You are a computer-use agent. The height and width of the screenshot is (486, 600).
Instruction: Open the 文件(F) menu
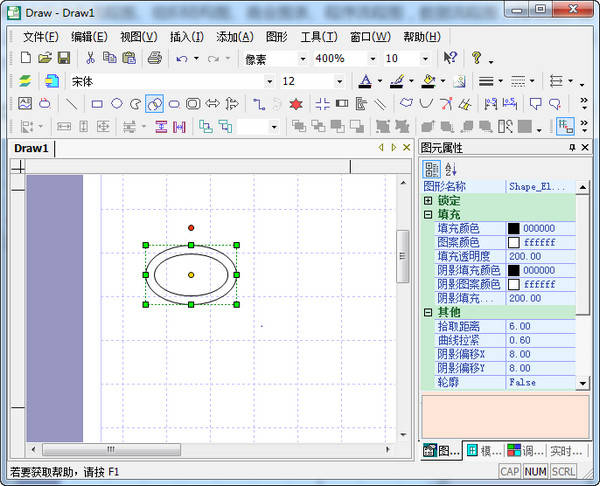coord(41,37)
